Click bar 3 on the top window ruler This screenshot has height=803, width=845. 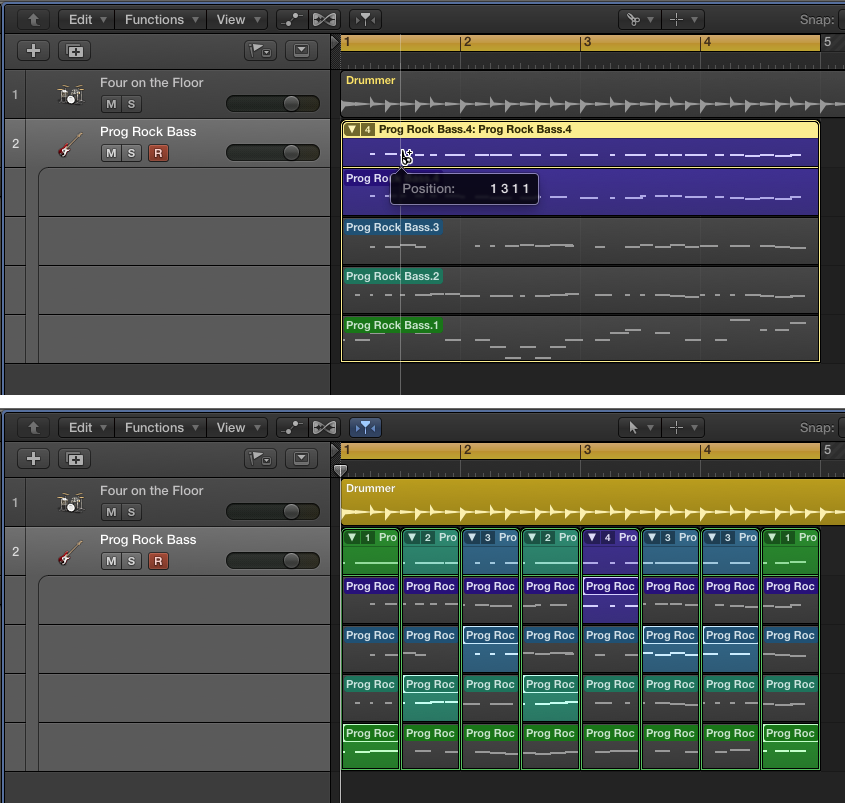[587, 43]
